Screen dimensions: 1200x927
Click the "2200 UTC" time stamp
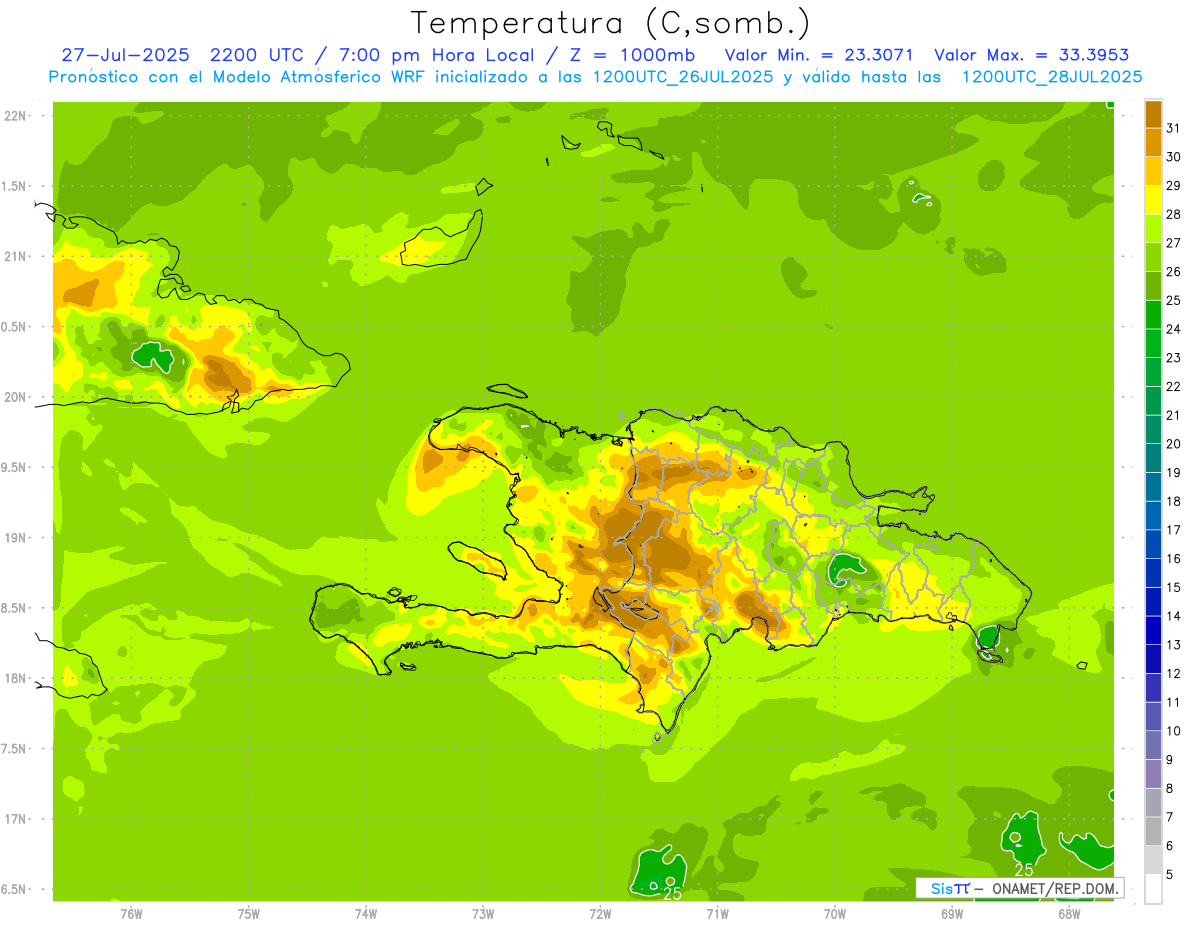(x=255, y=55)
